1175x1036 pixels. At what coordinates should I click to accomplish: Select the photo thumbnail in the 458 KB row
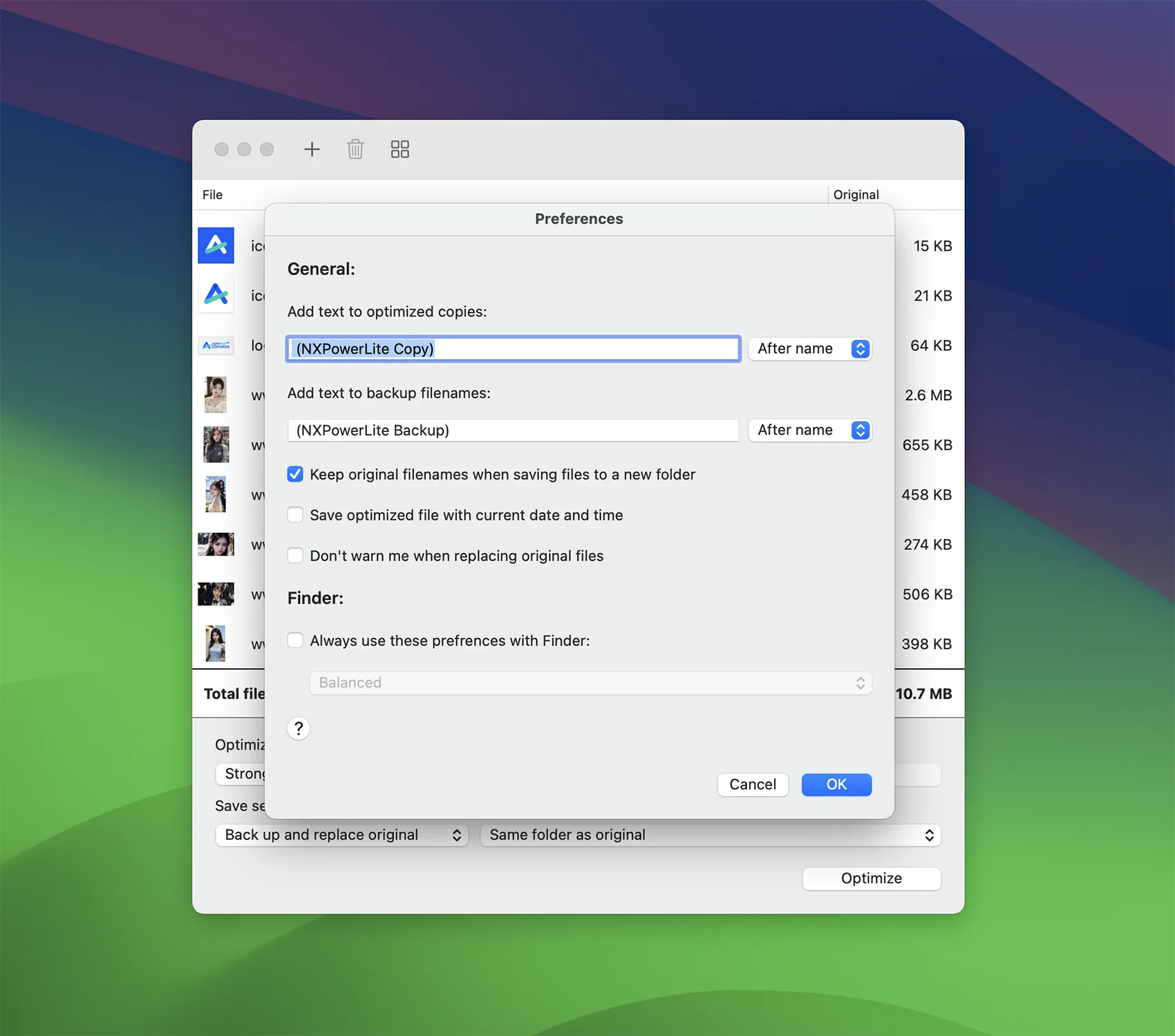click(x=216, y=494)
